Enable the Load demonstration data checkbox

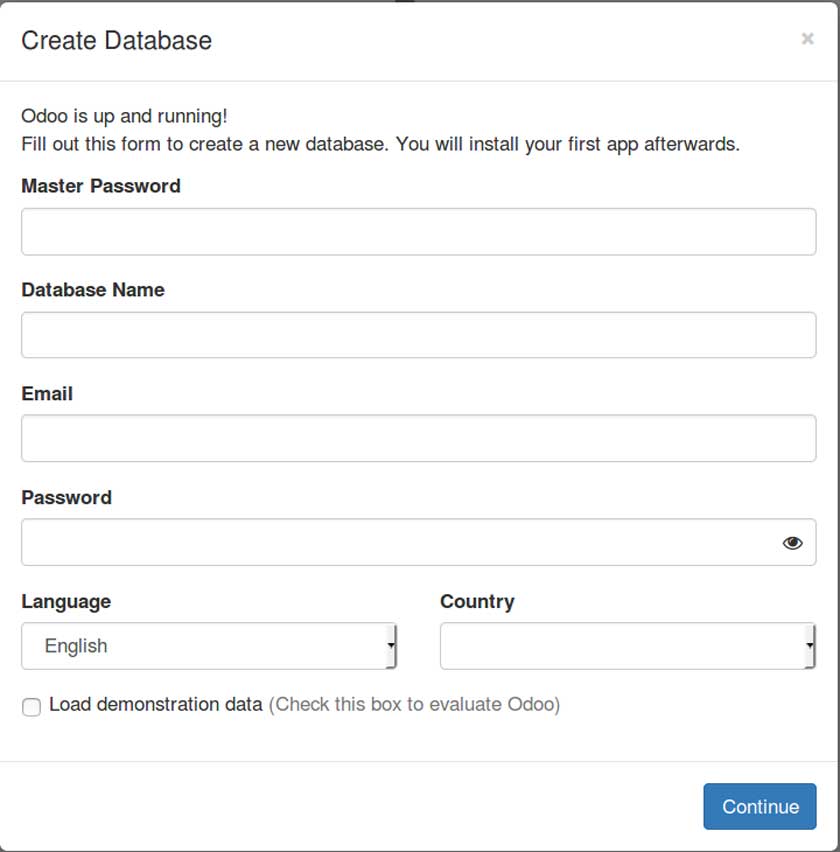(32, 707)
